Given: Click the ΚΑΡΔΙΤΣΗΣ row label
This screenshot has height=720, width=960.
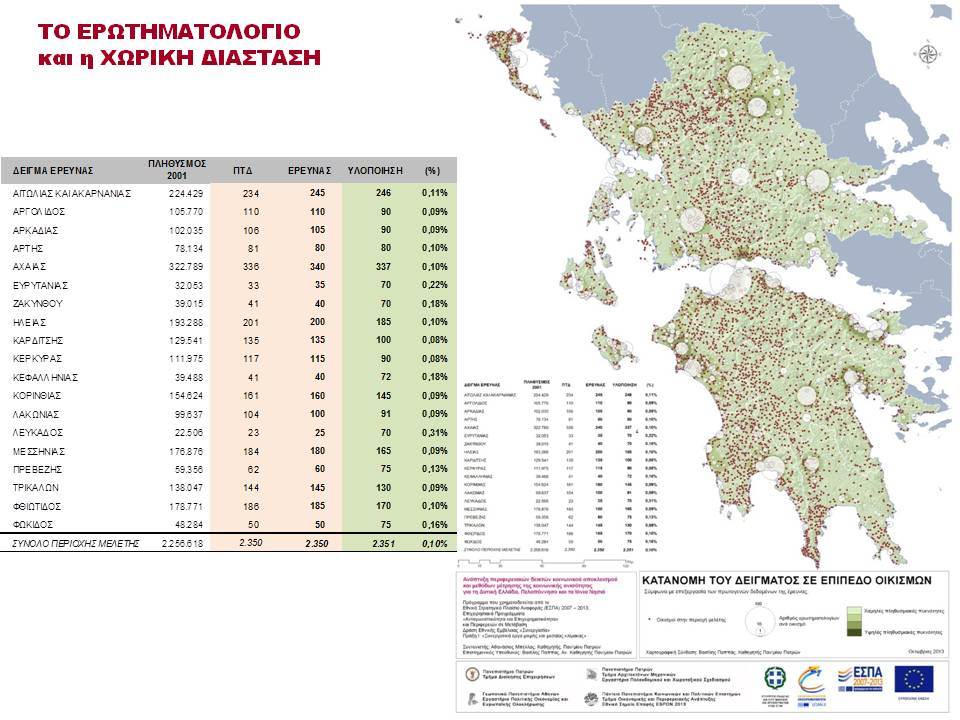Looking at the screenshot, I should (38, 340).
